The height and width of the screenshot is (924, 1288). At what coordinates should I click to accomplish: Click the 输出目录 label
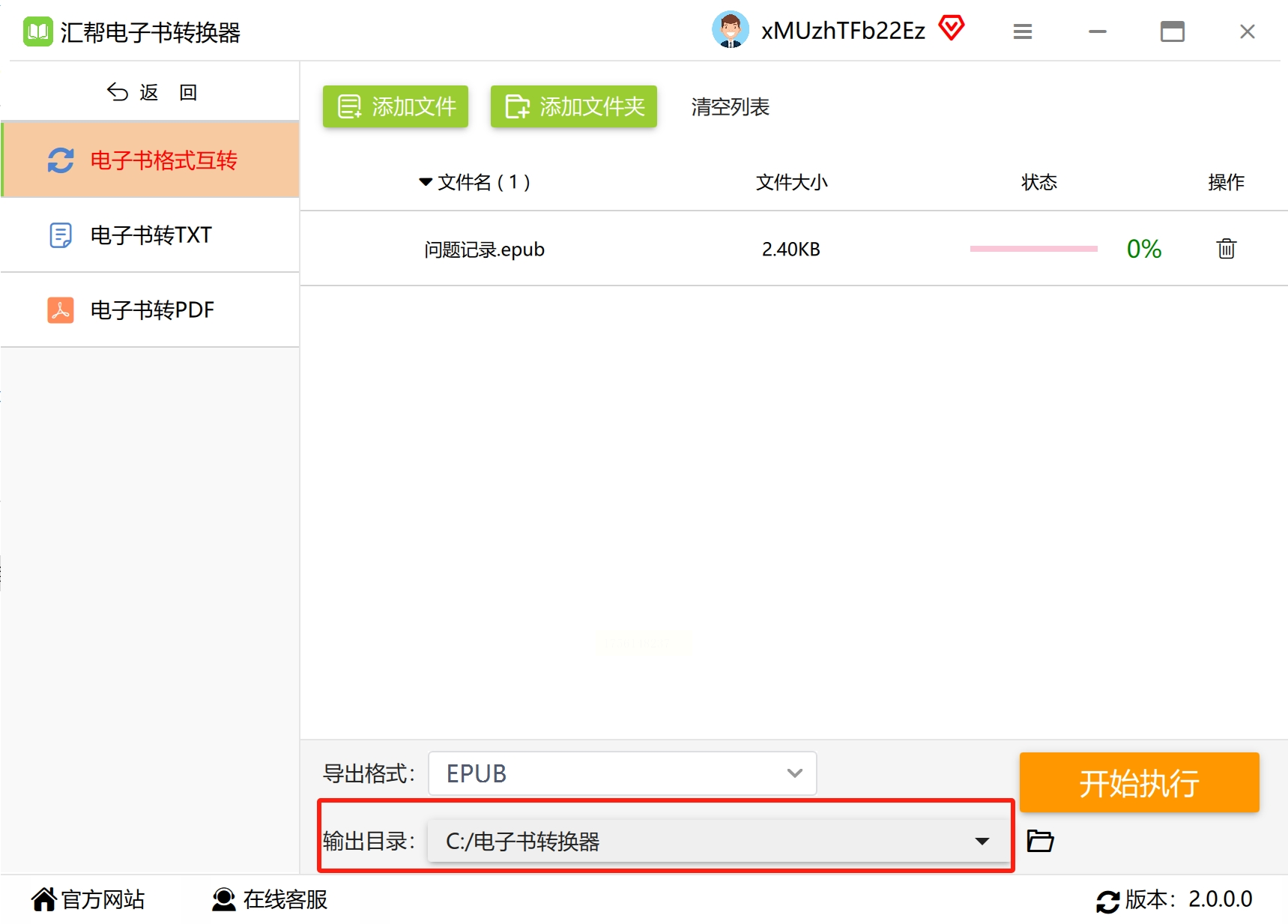(369, 841)
